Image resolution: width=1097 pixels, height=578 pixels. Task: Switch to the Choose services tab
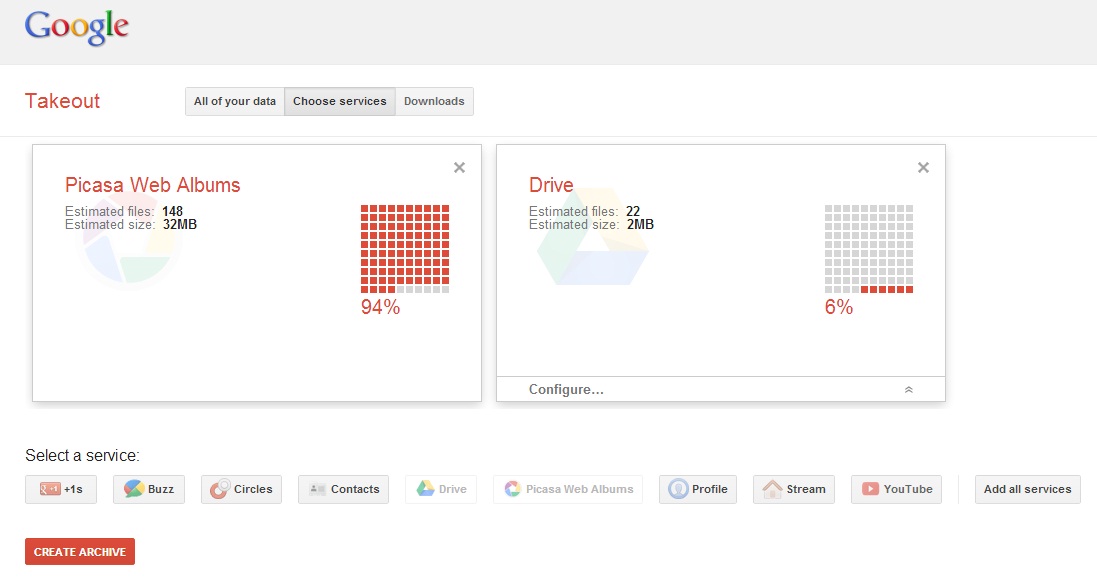pos(339,101)
